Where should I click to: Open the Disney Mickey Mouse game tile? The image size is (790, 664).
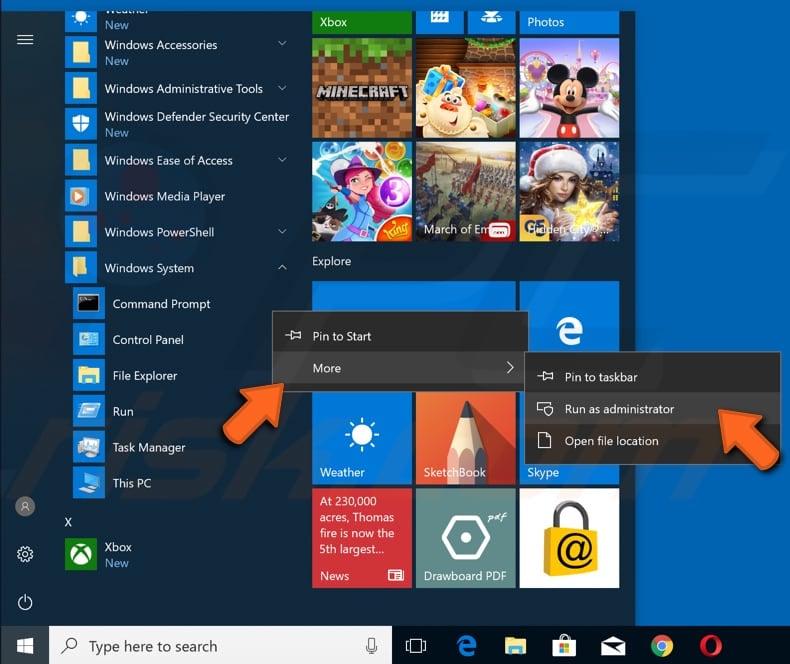(x=569, y=88)
